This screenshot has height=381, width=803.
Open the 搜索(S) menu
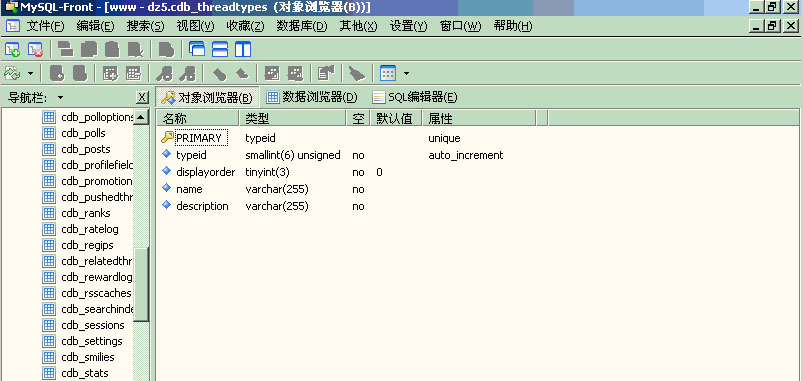[145, 26]
